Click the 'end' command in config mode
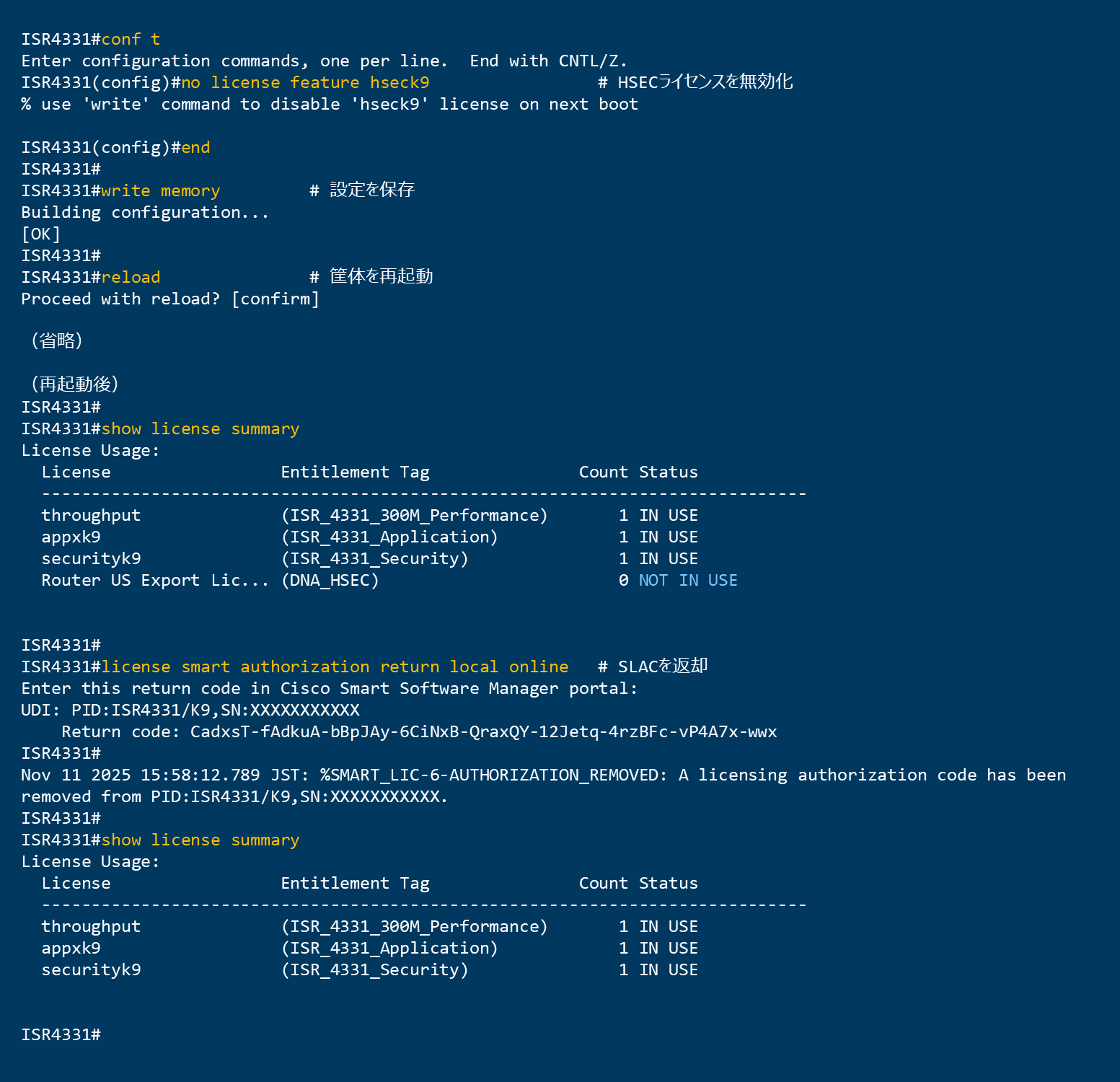Viewport: 1120px width, 1082px height. pos(195,148)
